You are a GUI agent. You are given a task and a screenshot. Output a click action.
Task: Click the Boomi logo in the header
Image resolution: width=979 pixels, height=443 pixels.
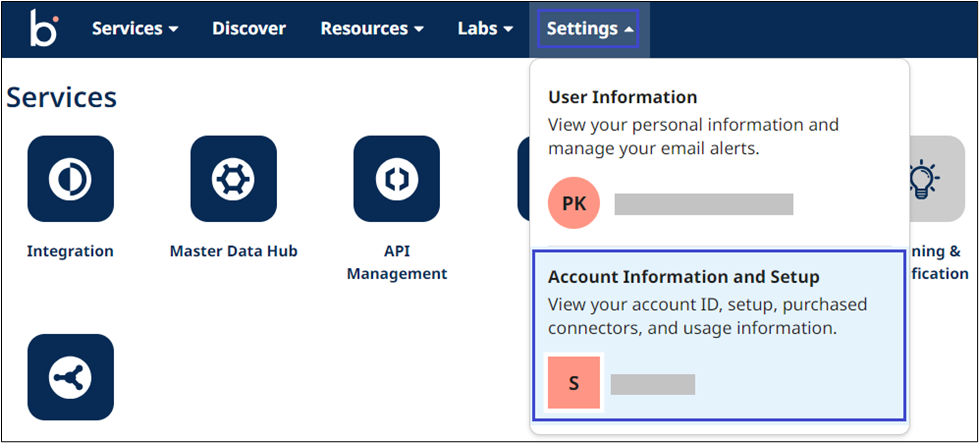(x=43, y=29)
